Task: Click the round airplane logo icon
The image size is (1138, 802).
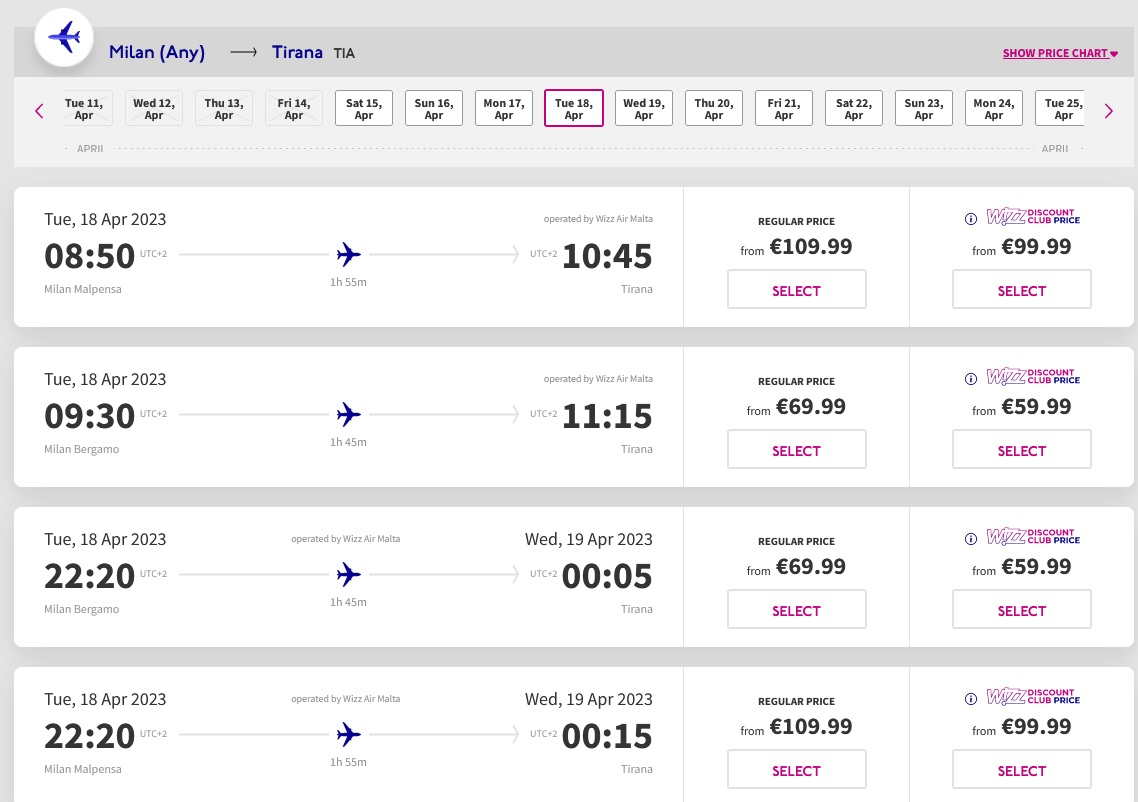Action: [x=64, y=38]
